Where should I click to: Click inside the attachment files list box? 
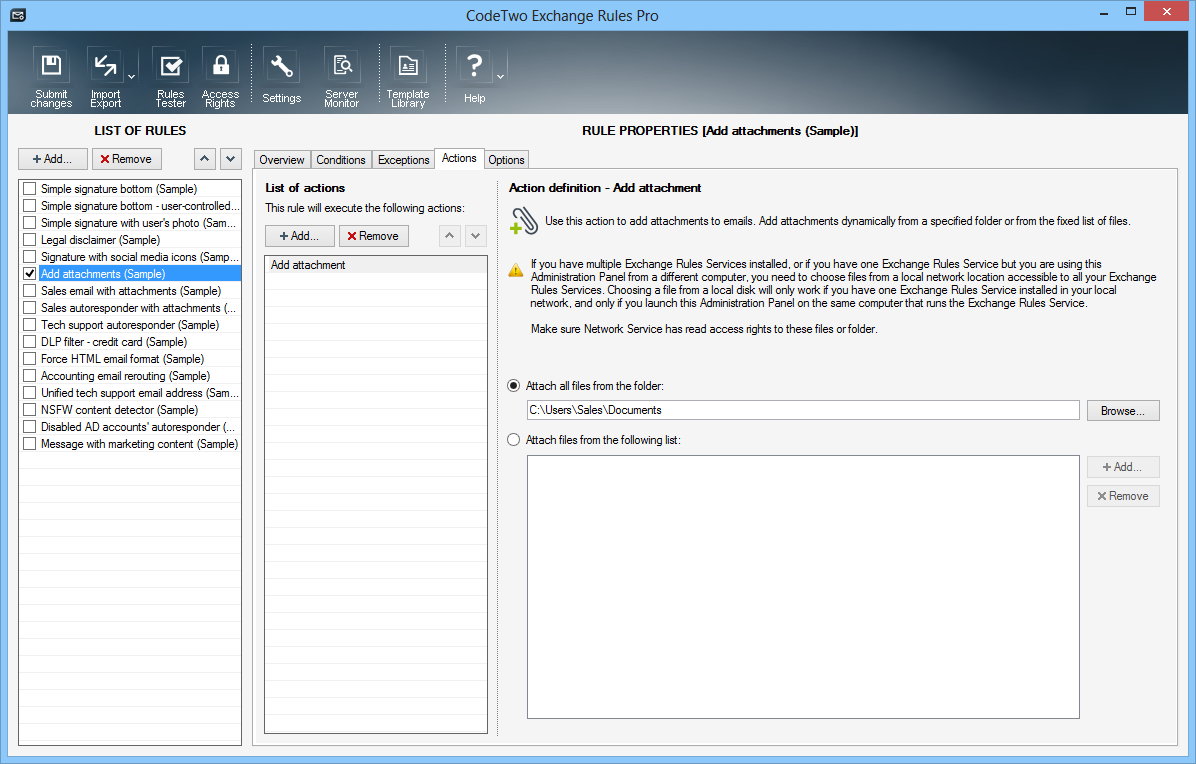(803, 587)
